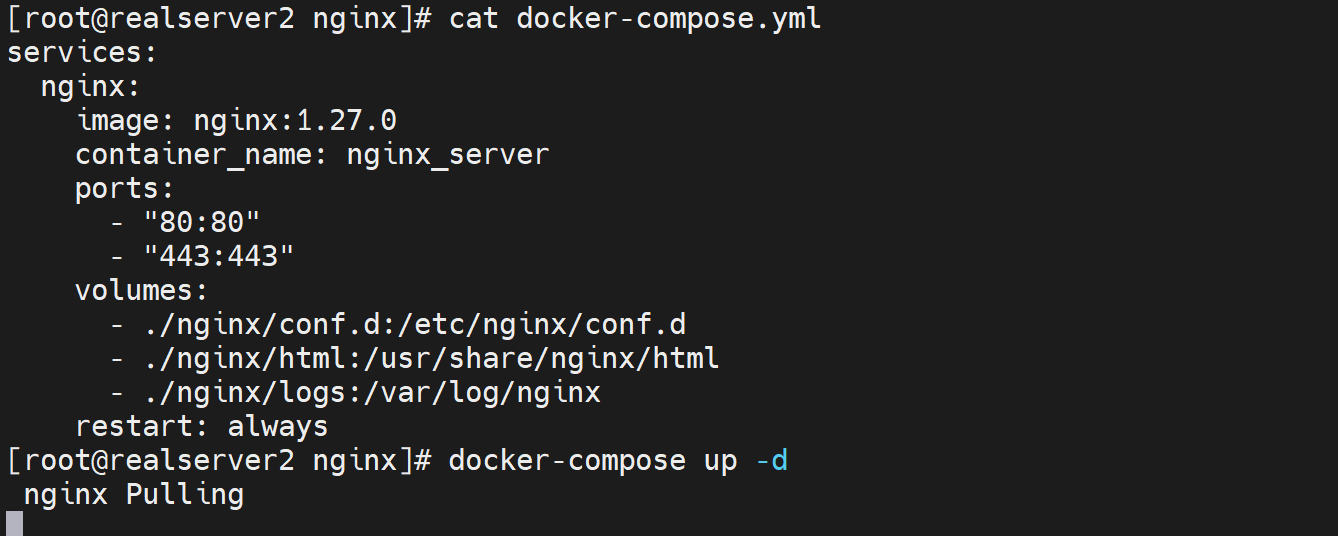The height and width of the screenshot is (536, 1338).
Task: Click the docker-compose.yml filename in the cat command
Action: click(668, 19)
